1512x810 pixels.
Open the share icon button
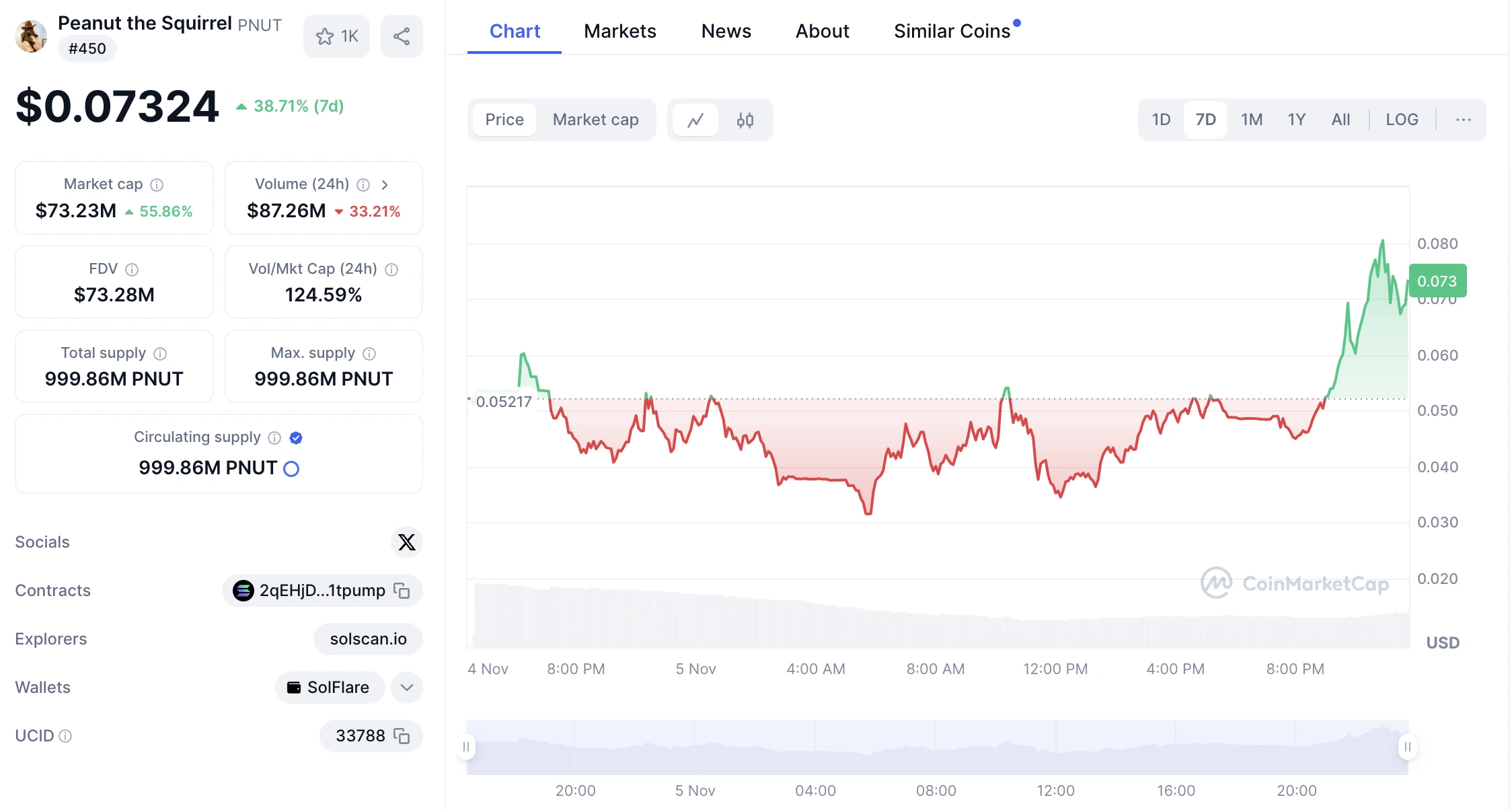402,36
